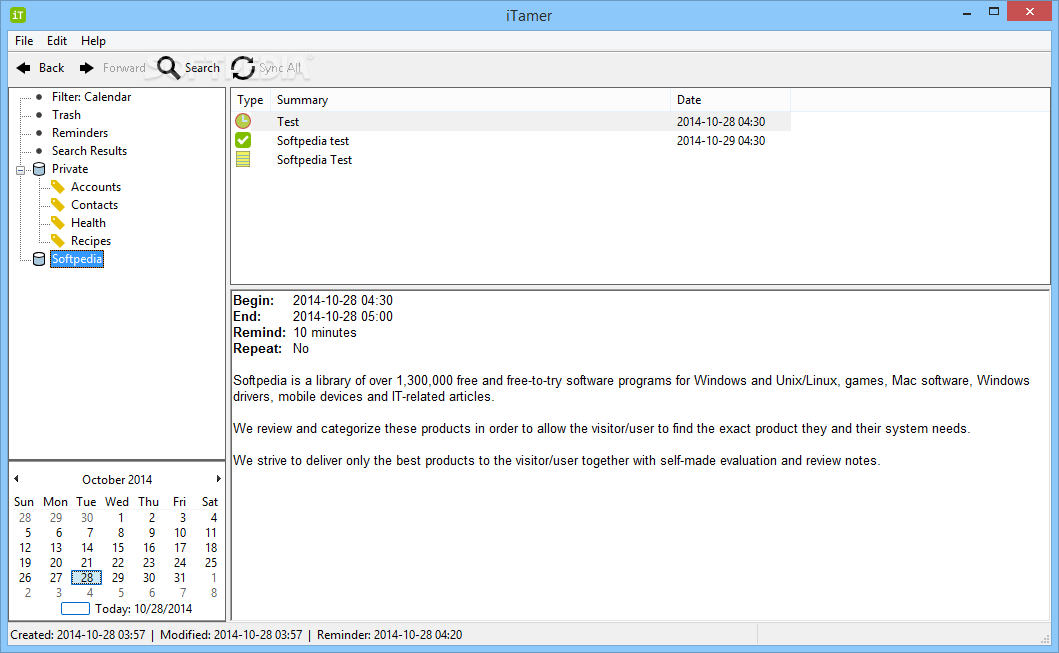Go to previous month in calendar
Screen dimensions: 1059x653
(16, 479)
